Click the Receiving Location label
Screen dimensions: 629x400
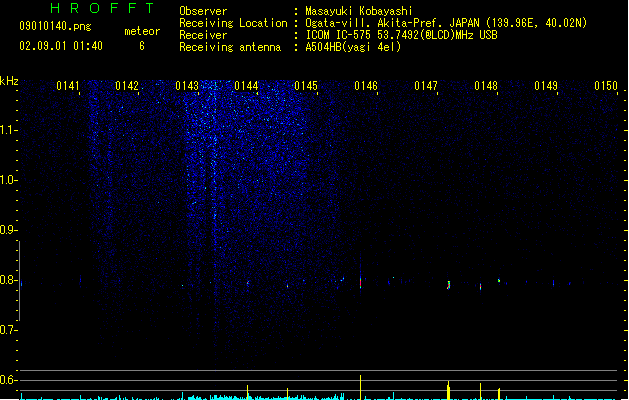point(233,23)
